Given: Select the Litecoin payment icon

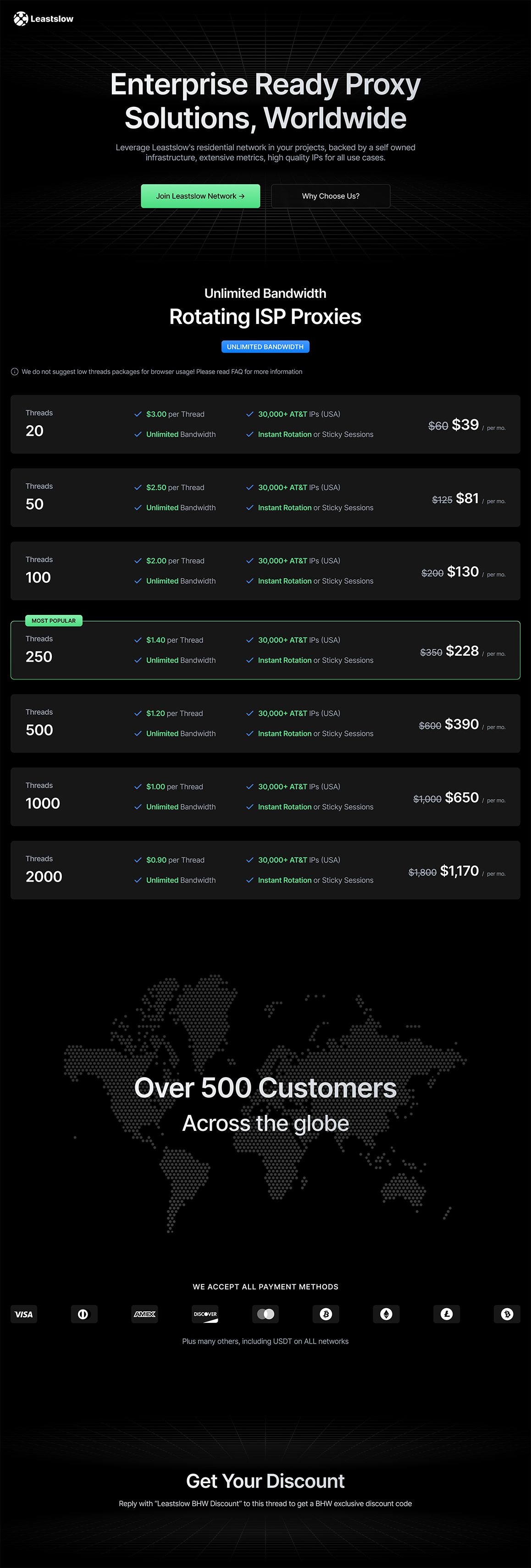Looking at the screenshot, I should [x=446, y=1314].
